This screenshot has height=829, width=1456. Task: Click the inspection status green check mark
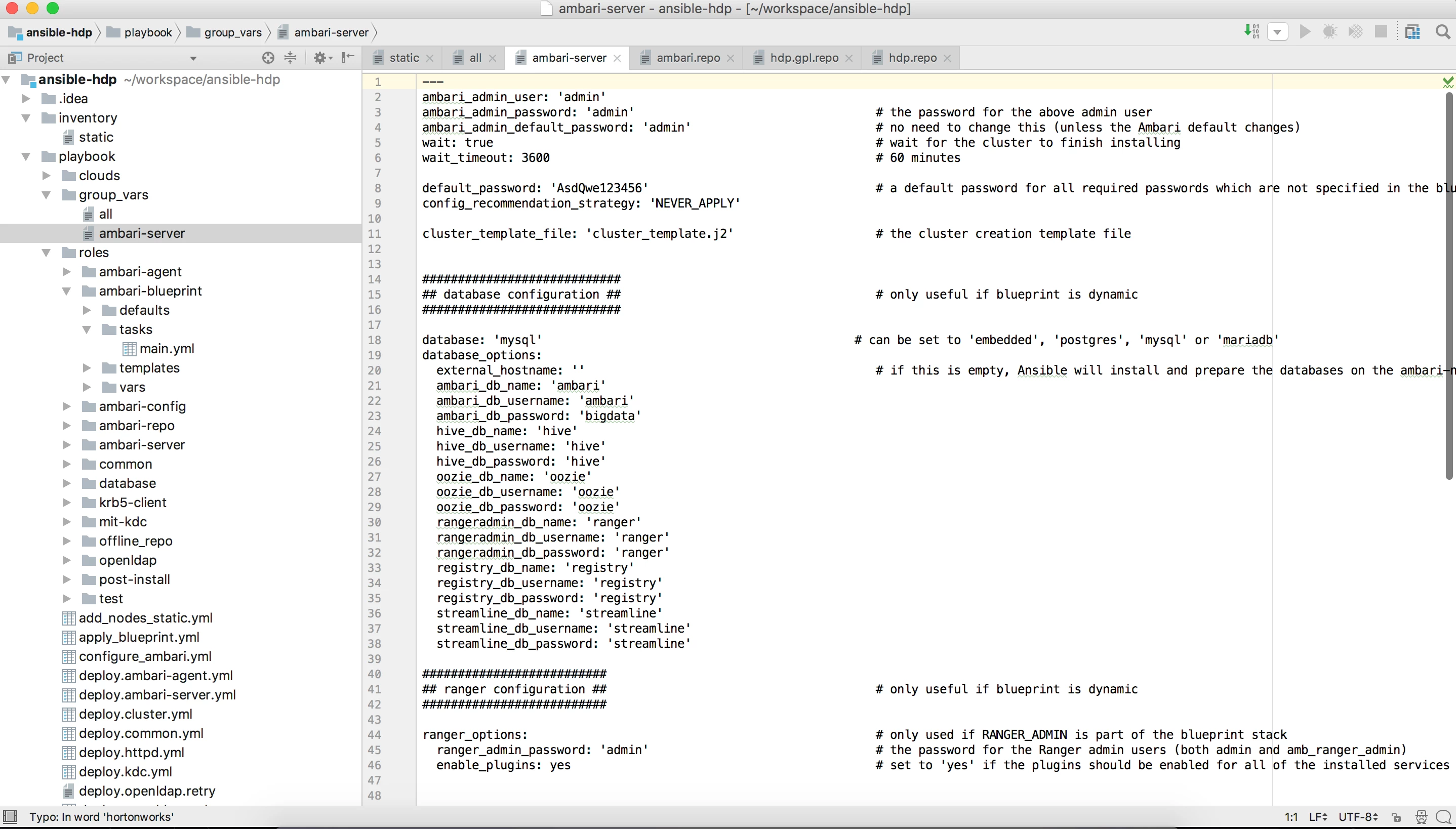[1447, 82]
